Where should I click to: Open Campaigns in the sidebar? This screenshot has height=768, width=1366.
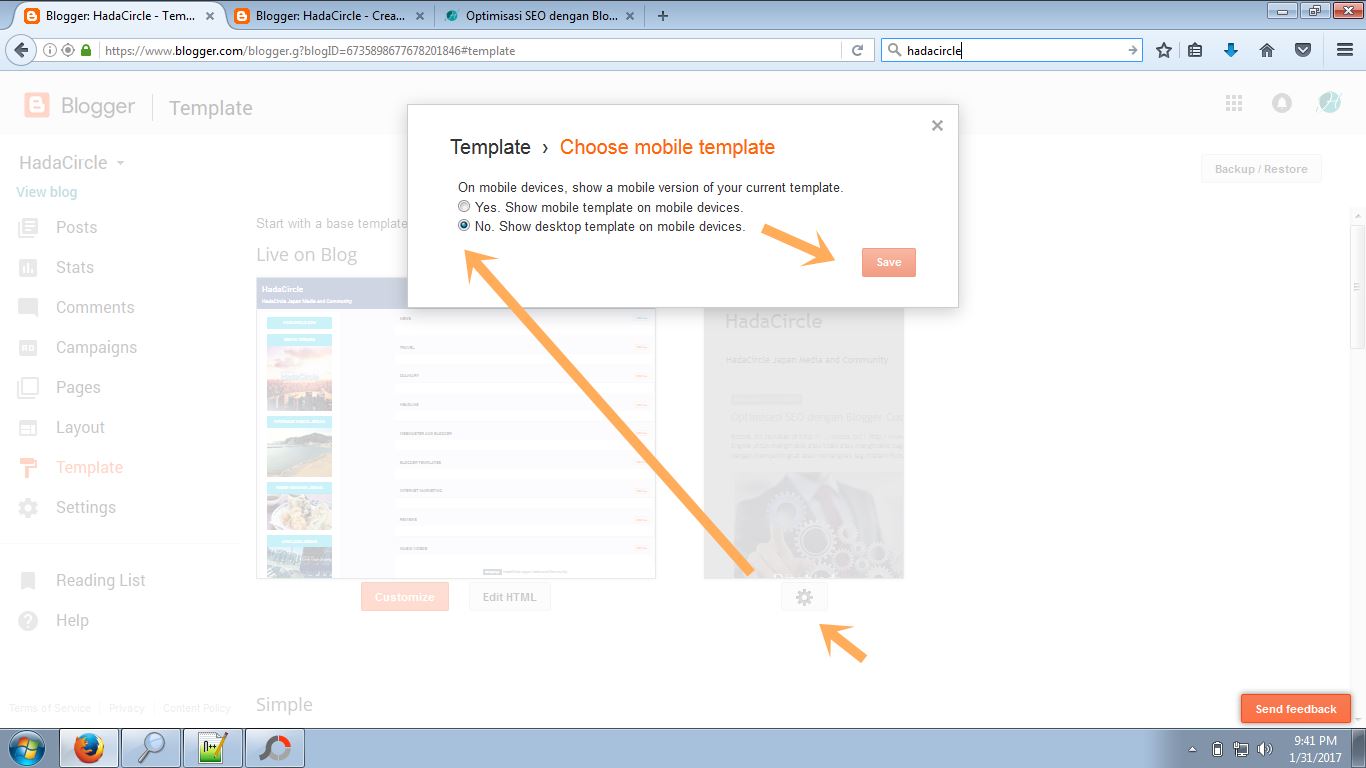96,347
